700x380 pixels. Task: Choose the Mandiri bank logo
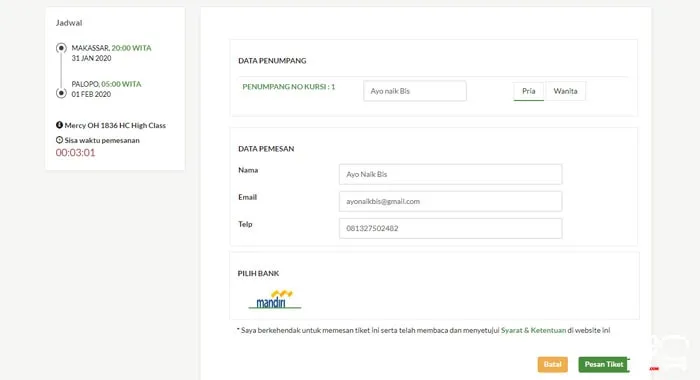275,299
